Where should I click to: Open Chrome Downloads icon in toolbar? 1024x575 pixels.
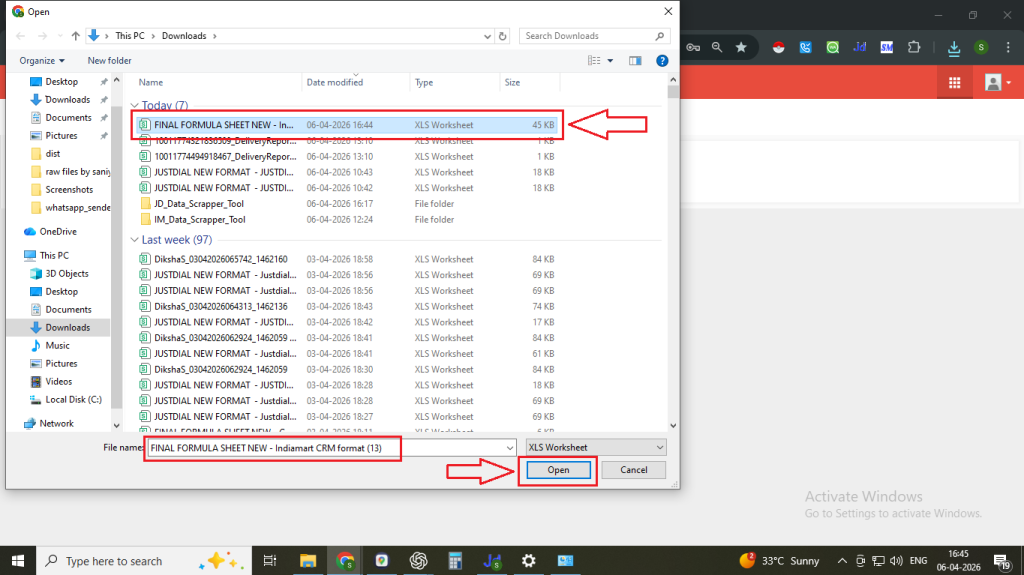954,47
